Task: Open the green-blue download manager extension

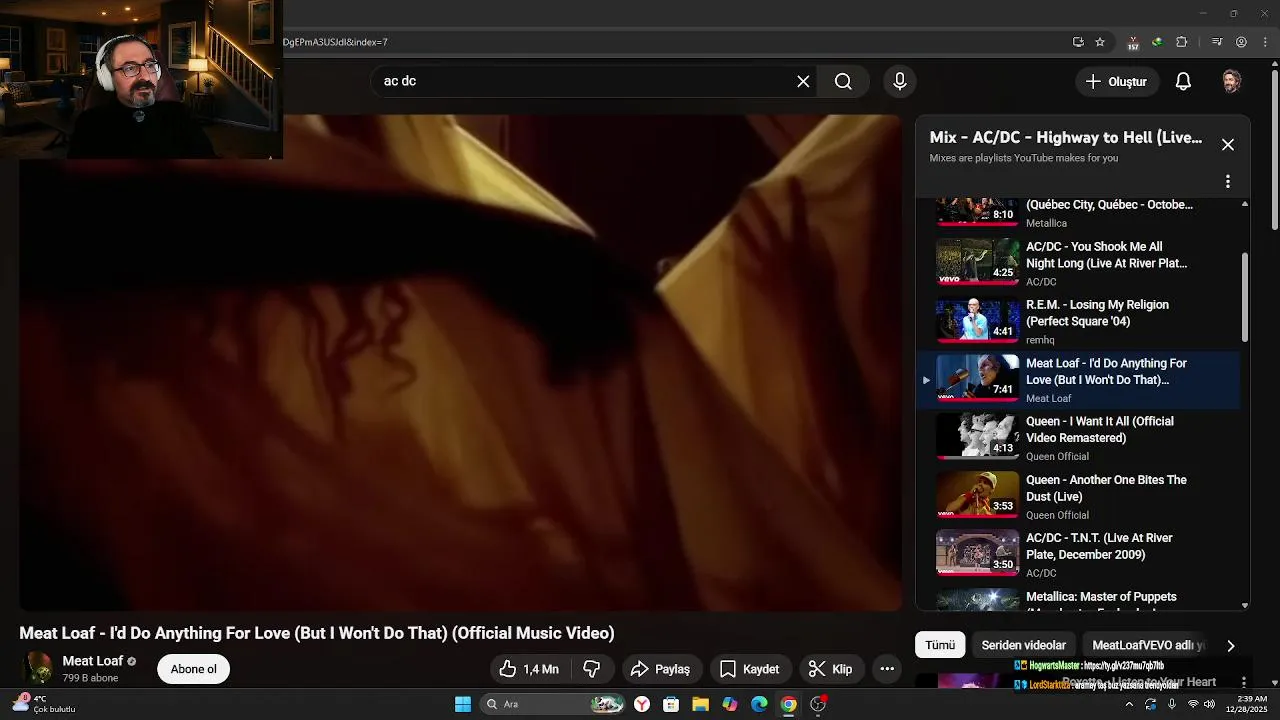Action: (x=1157, y=42)
